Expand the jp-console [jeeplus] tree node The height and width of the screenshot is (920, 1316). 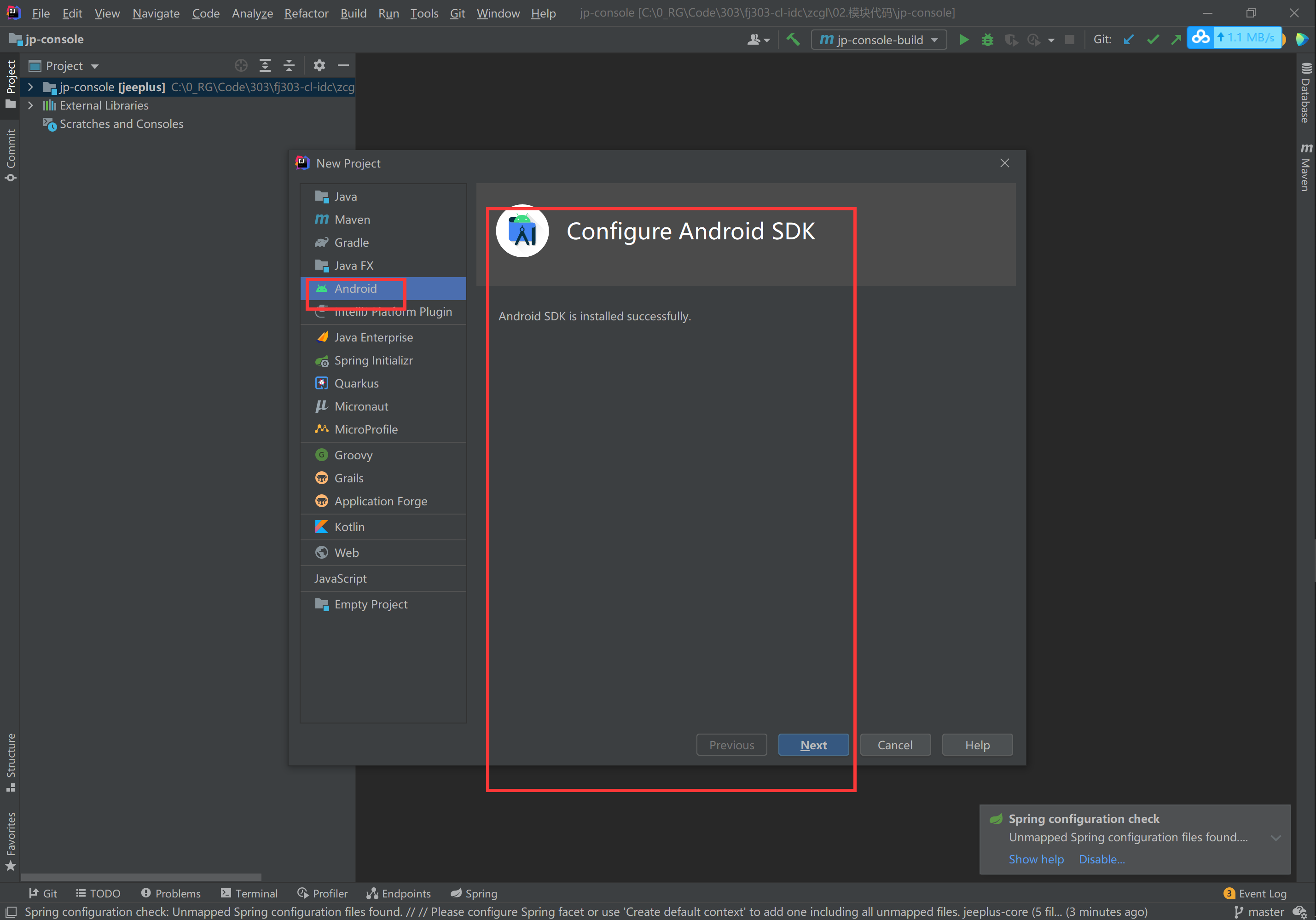31,87
